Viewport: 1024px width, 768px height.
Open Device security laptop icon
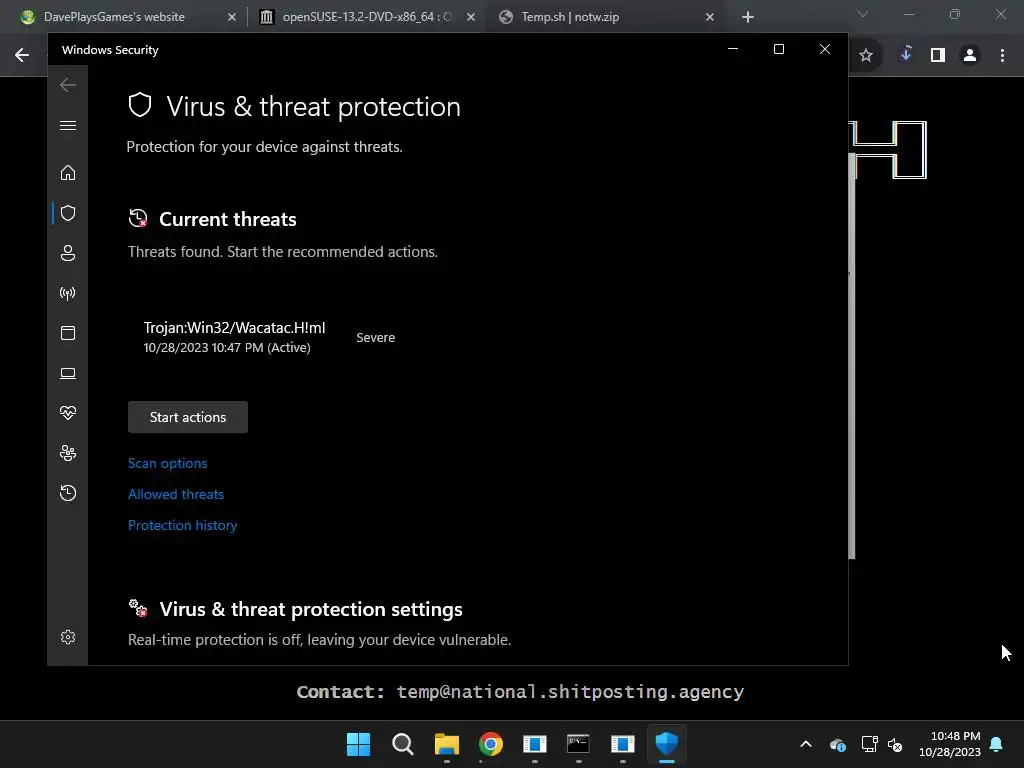pyautogui.click(x=68, y=373)
